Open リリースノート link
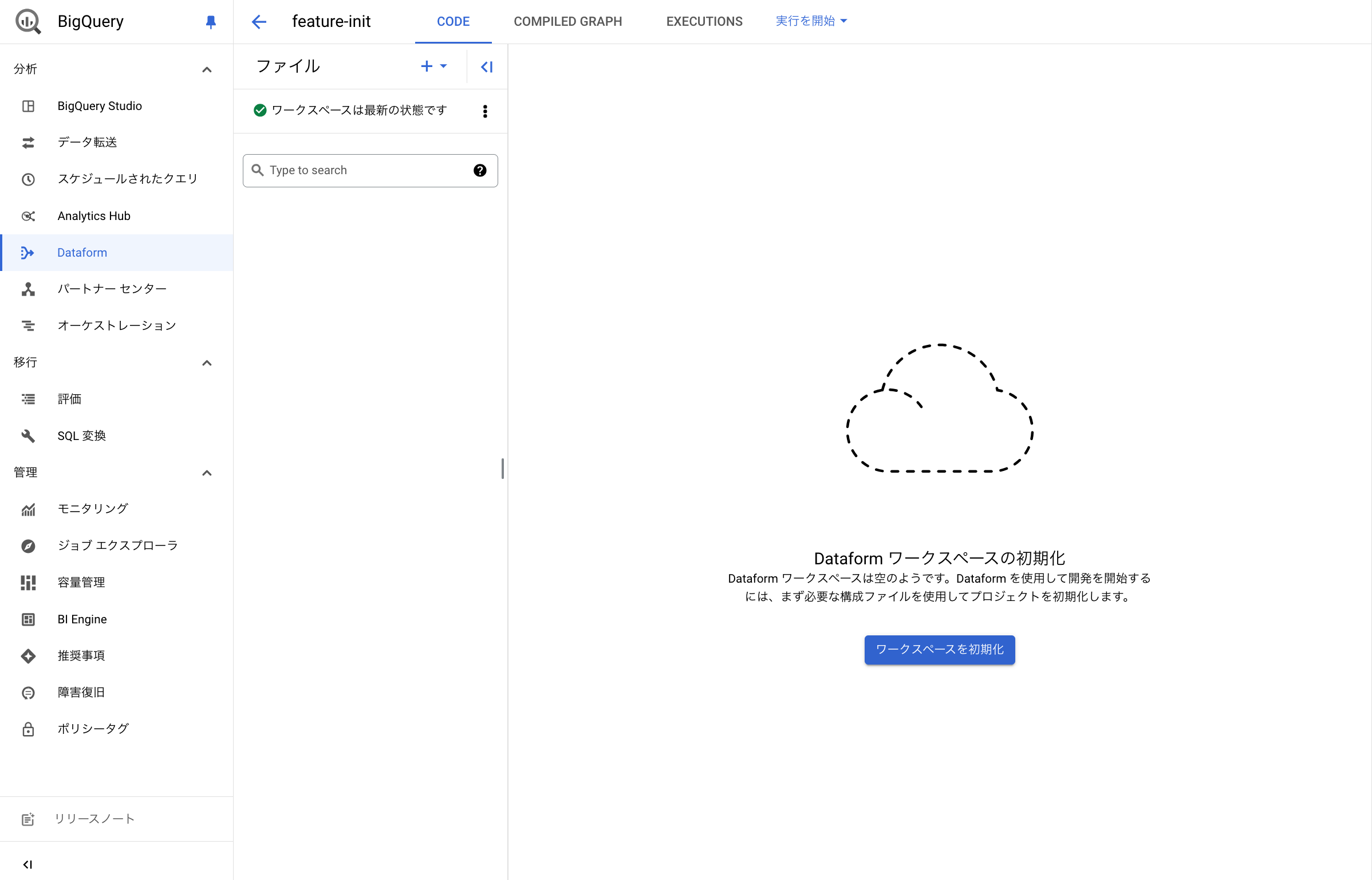 [x=93, y=819]
